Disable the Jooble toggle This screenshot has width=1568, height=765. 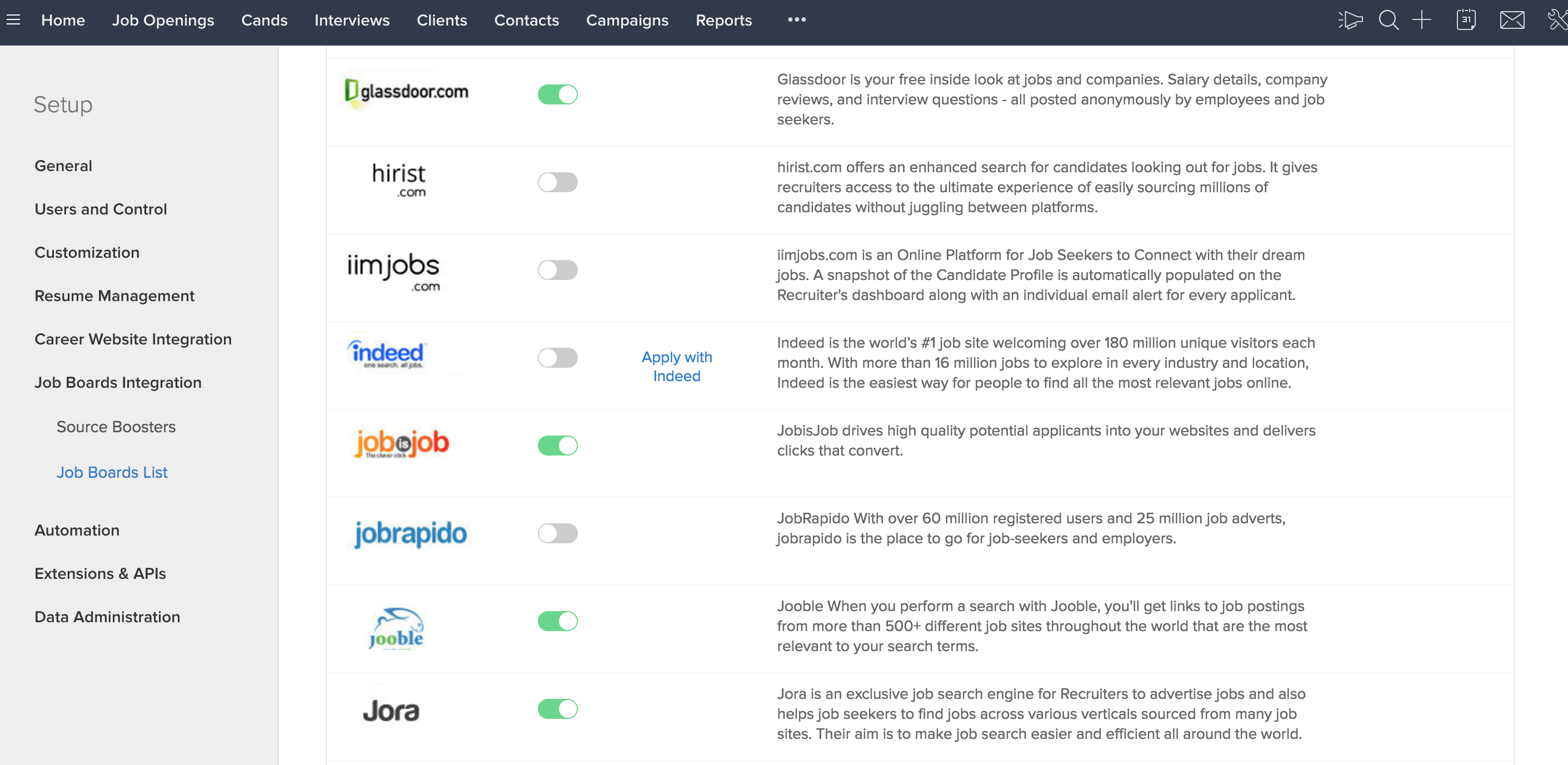point(557,621)
